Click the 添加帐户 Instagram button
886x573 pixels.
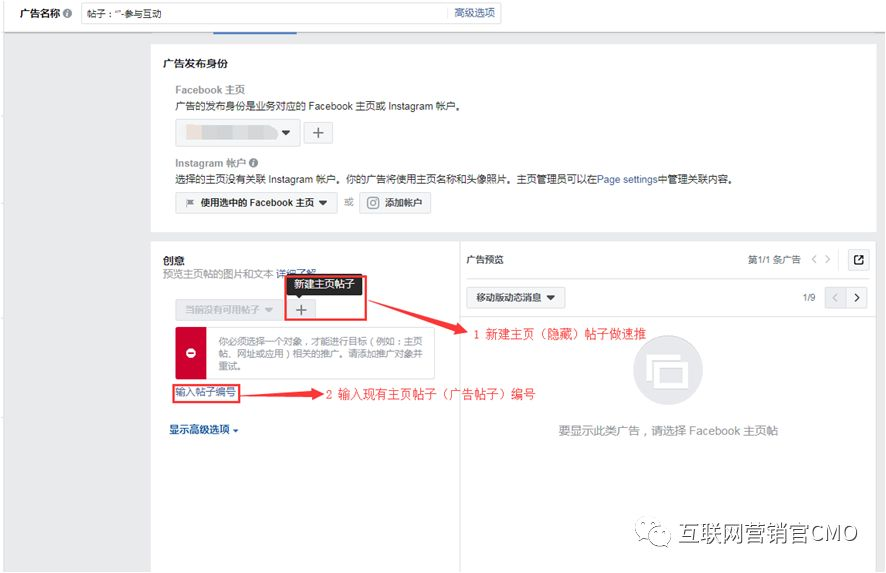click(x=395, y=203)
